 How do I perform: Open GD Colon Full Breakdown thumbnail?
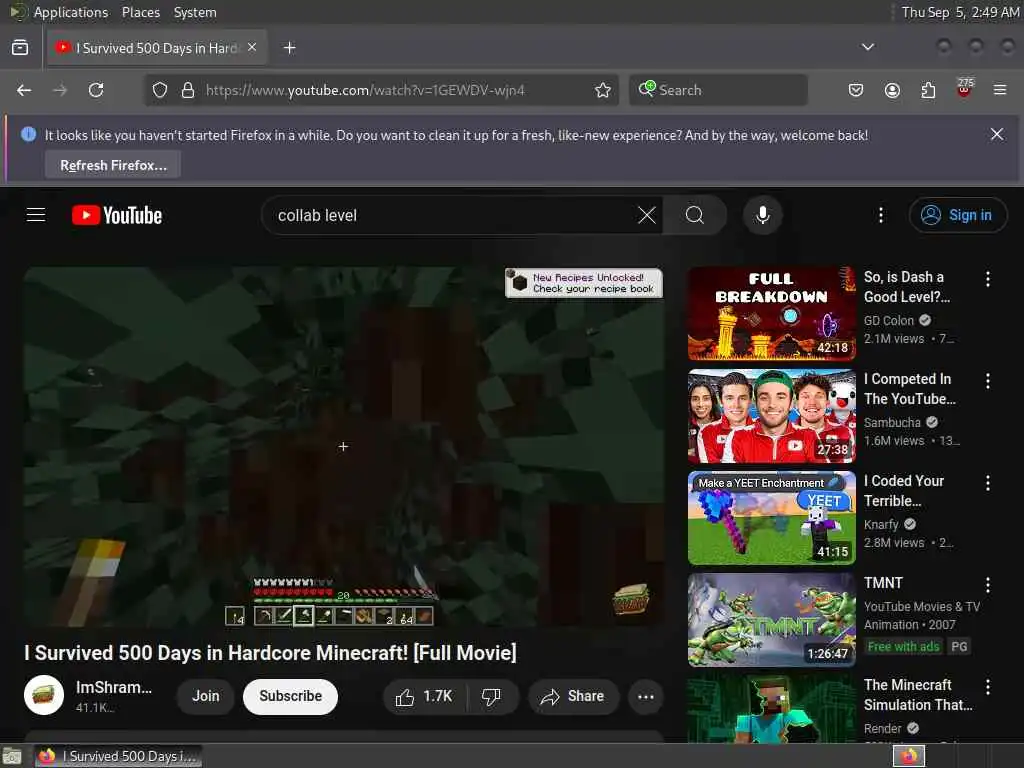click(772, 313)
